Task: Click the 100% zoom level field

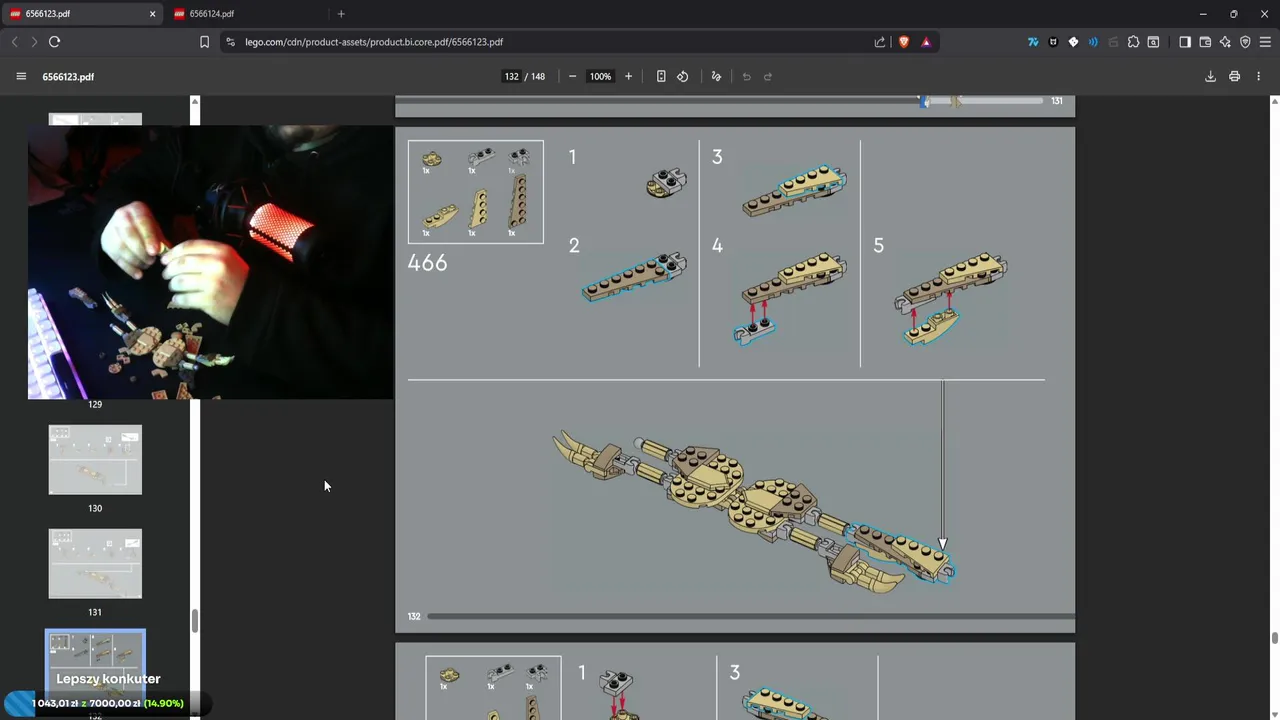Action: 600,76
